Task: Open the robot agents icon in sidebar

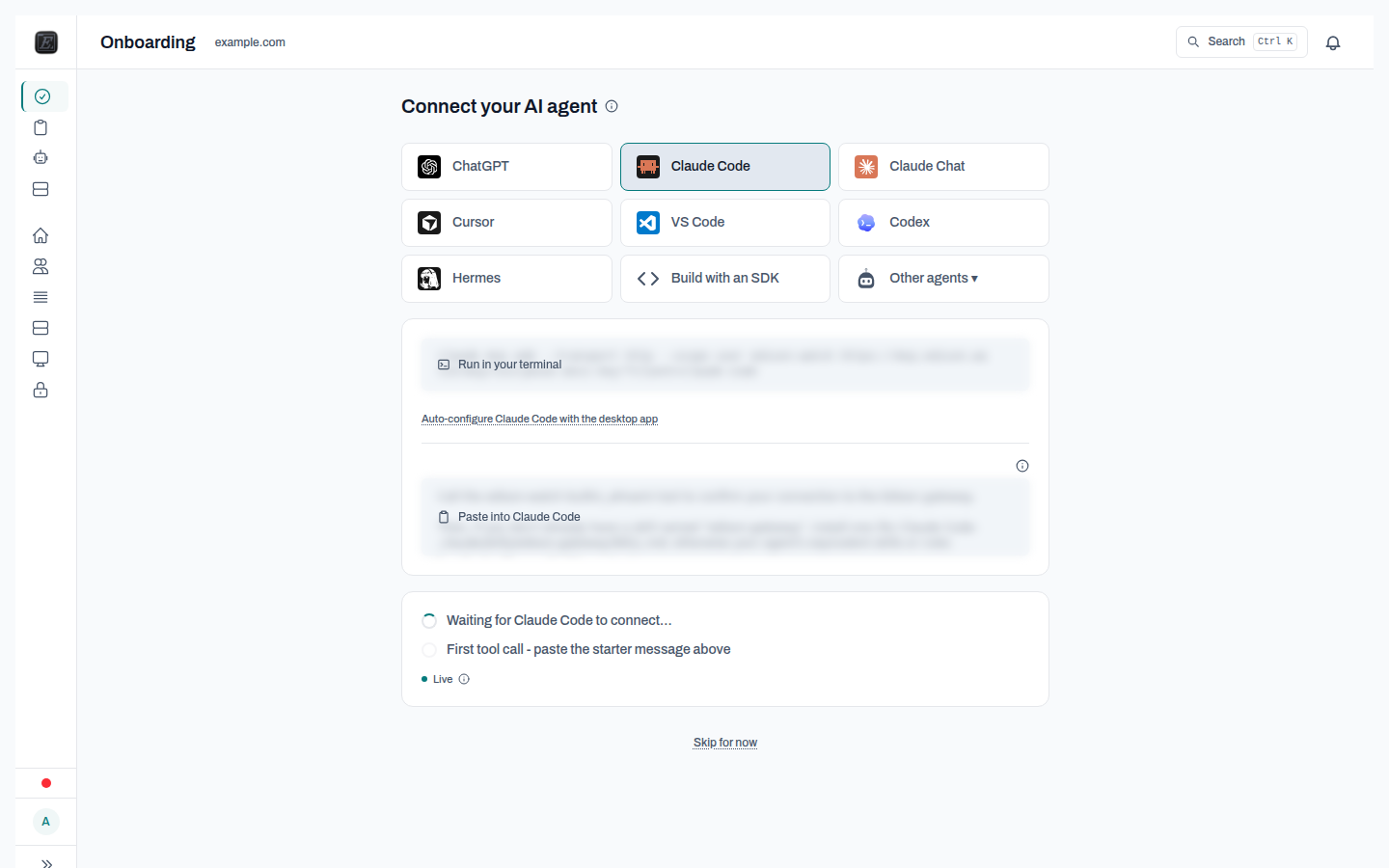Action: click(x=41, y=158)
